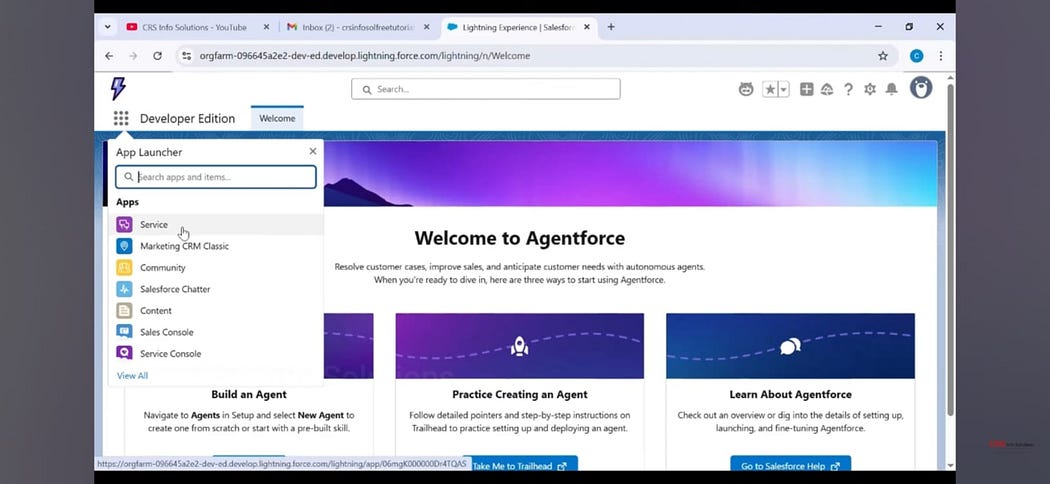Click the site information icon in address bar

(x=187, y=56)
